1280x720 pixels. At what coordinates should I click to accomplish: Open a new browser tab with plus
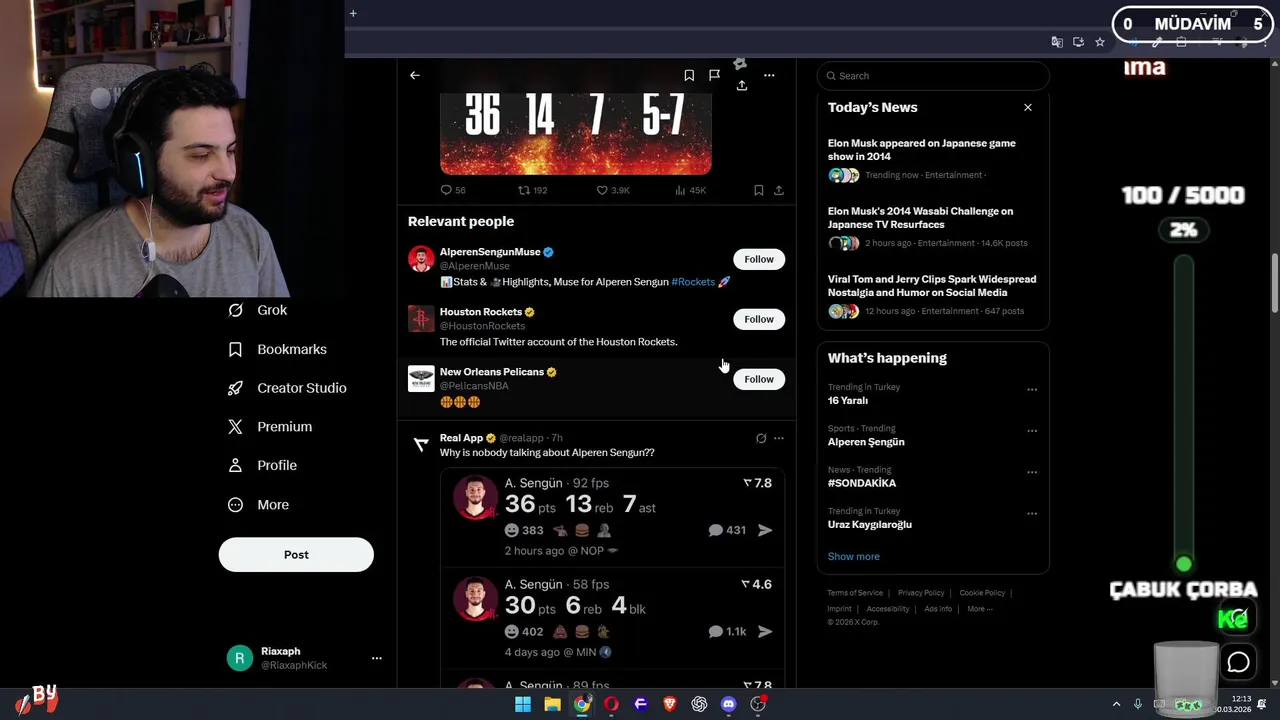coord(353,13)
